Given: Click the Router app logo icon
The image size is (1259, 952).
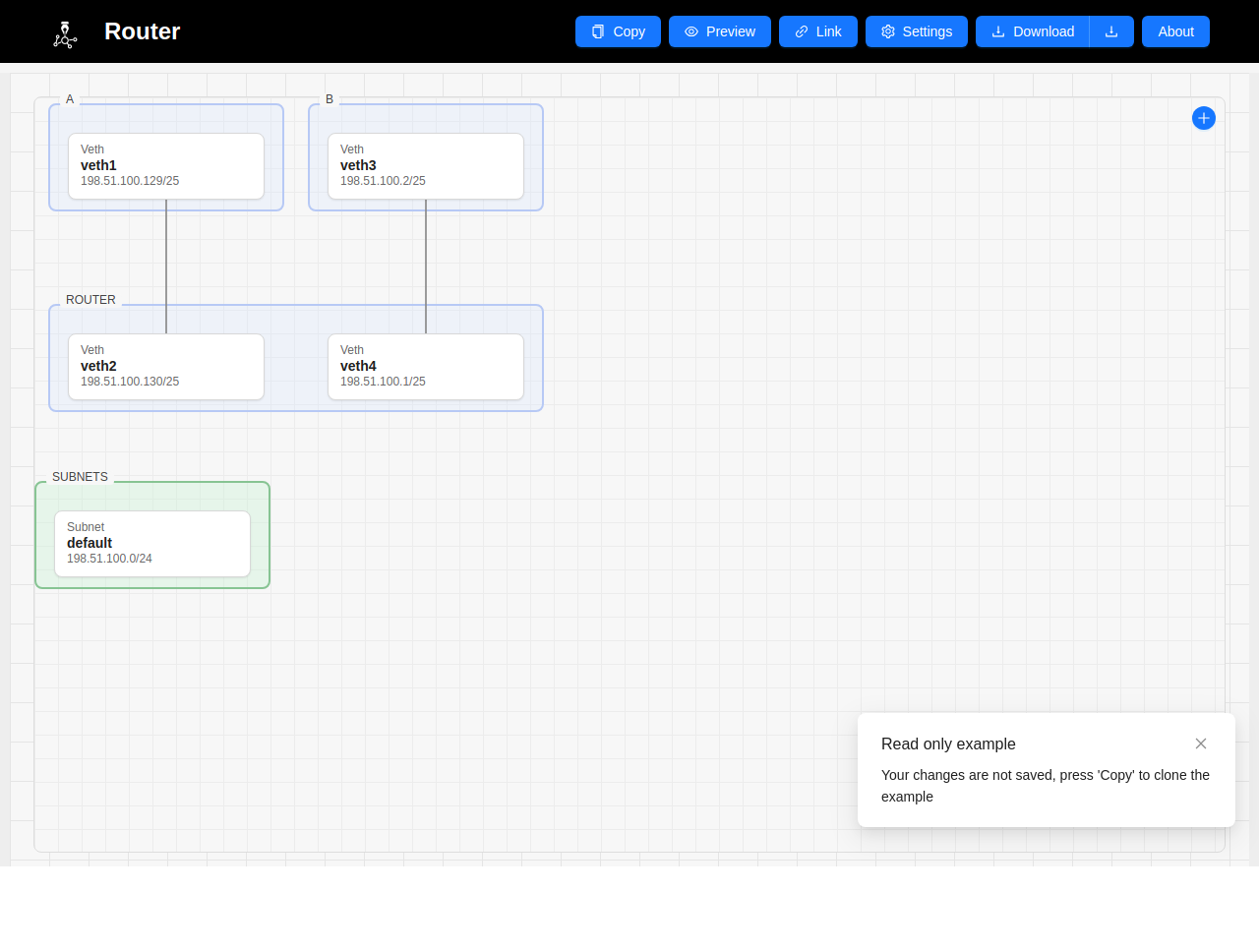Looking at the screenshot, I should pos(65,34).
